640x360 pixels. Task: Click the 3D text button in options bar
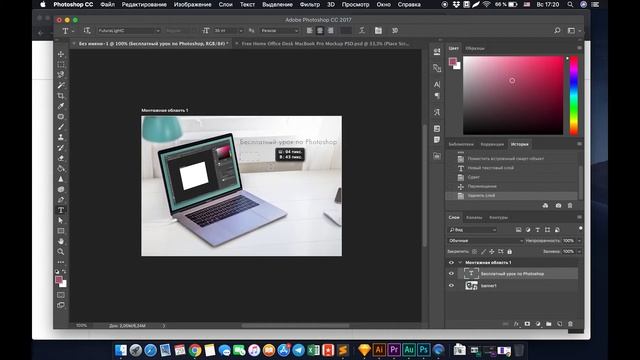coord(395,31)
